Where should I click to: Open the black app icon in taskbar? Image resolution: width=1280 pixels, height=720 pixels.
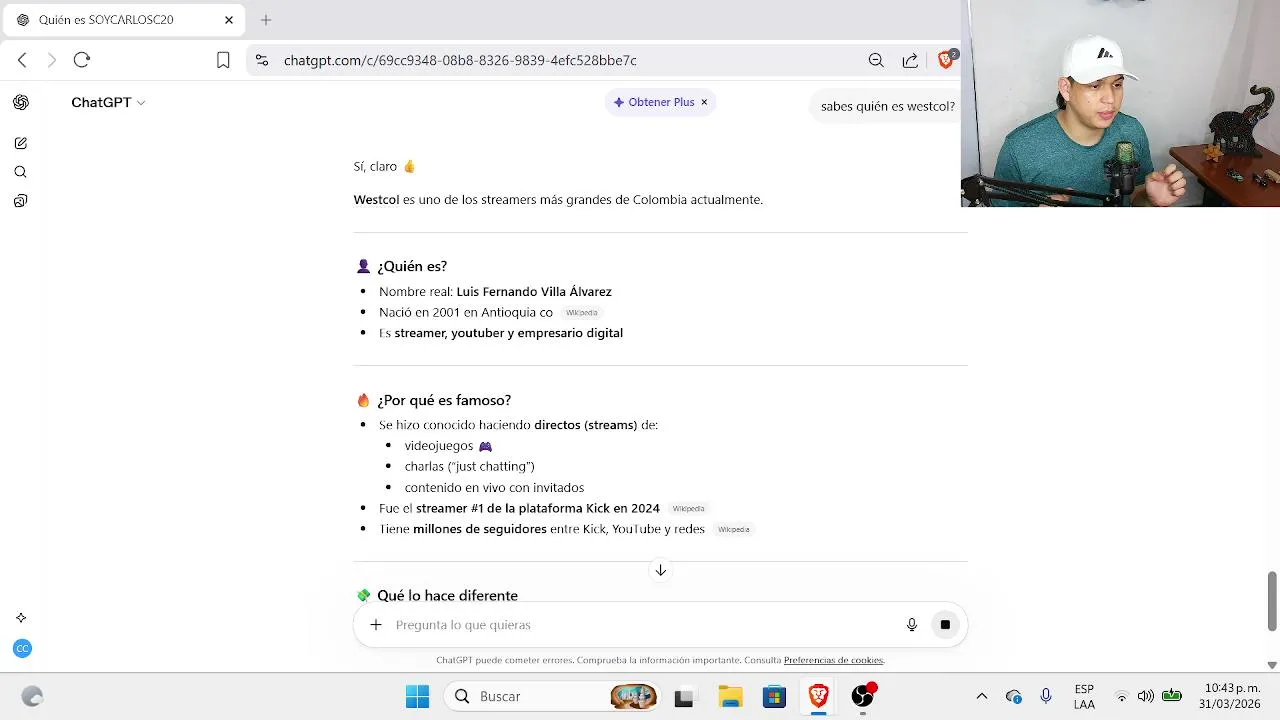[684, 696]
